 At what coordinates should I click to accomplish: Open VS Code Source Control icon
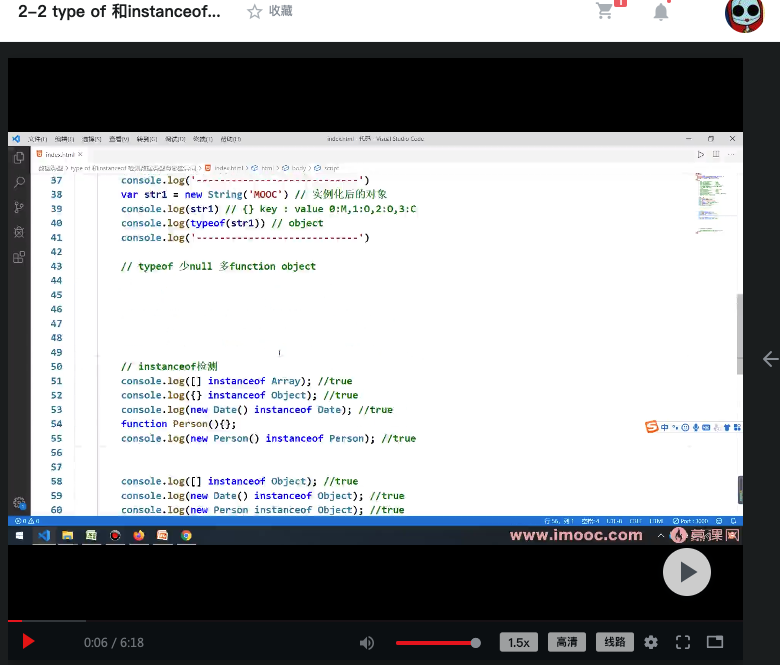coord(19,207)
